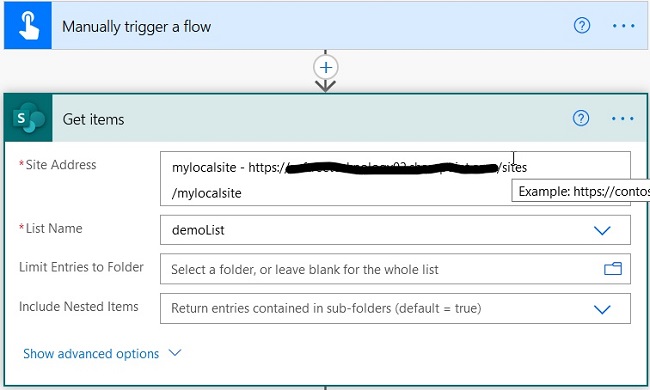650x390 pixels.
Task: Click the List Name label
Action: point(54,228)
